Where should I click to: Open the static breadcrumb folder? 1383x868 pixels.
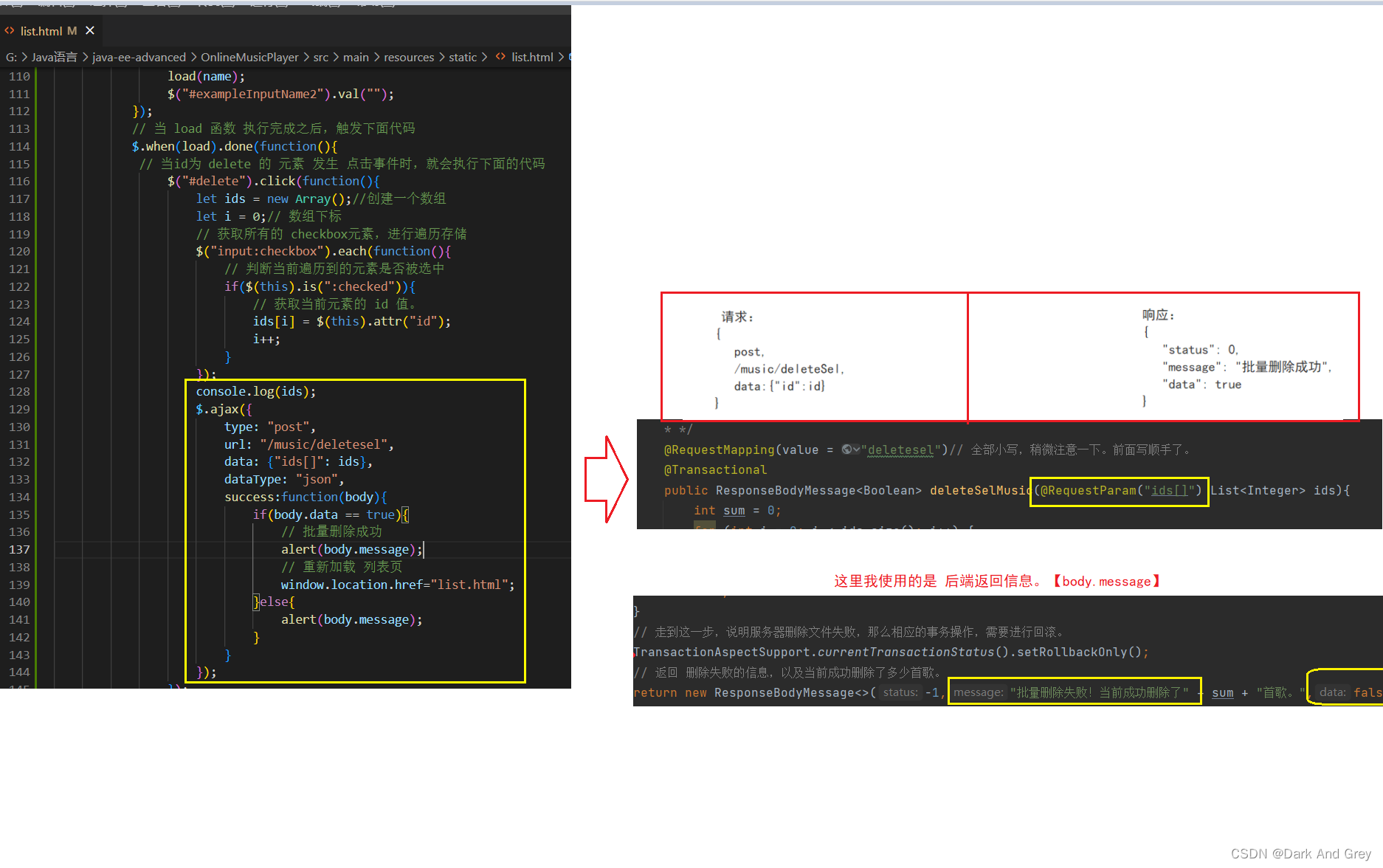pyautogui.click(x=463, y=57)
